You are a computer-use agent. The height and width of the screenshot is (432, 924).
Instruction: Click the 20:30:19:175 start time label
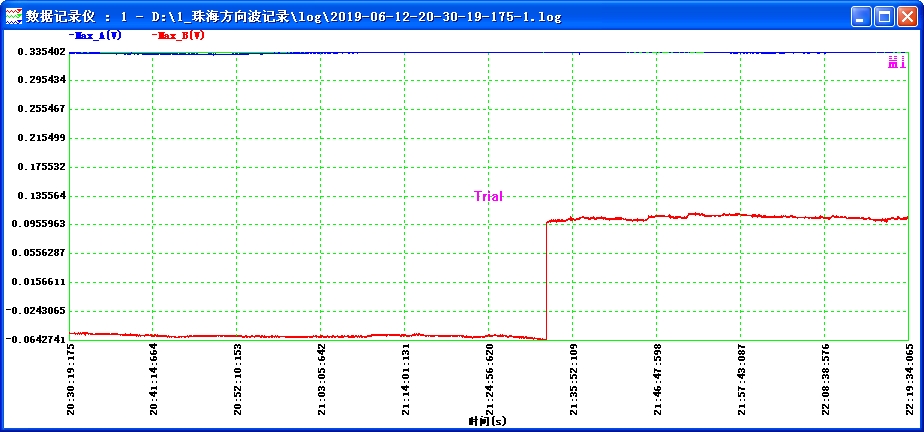tap(70, 380)
